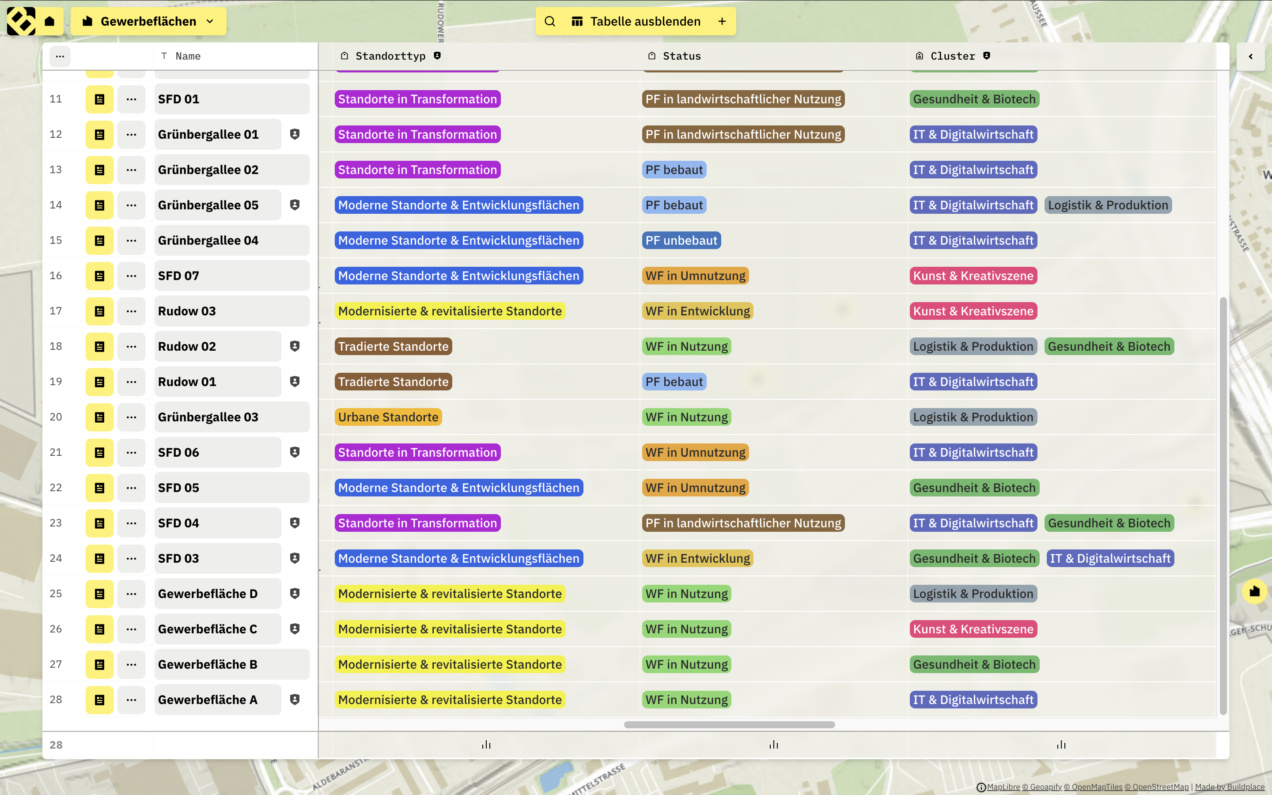Image resolution: width=1272 pixels, height=795 pixels.
Task: Open detail page icon for Rudow 03
Action: point(99,311)
